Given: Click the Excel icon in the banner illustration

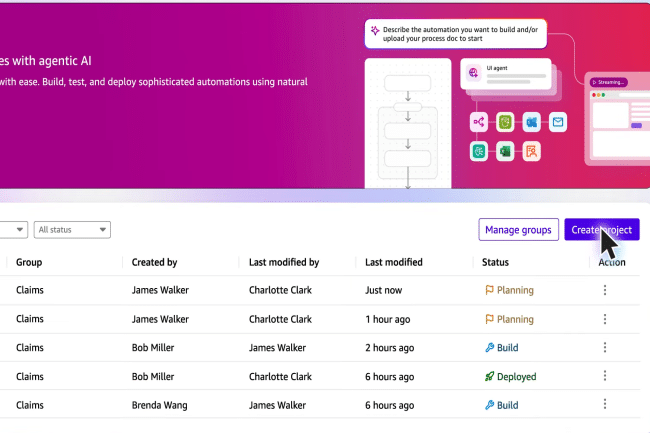Looking at the screenshot, I should click(506, 151).
